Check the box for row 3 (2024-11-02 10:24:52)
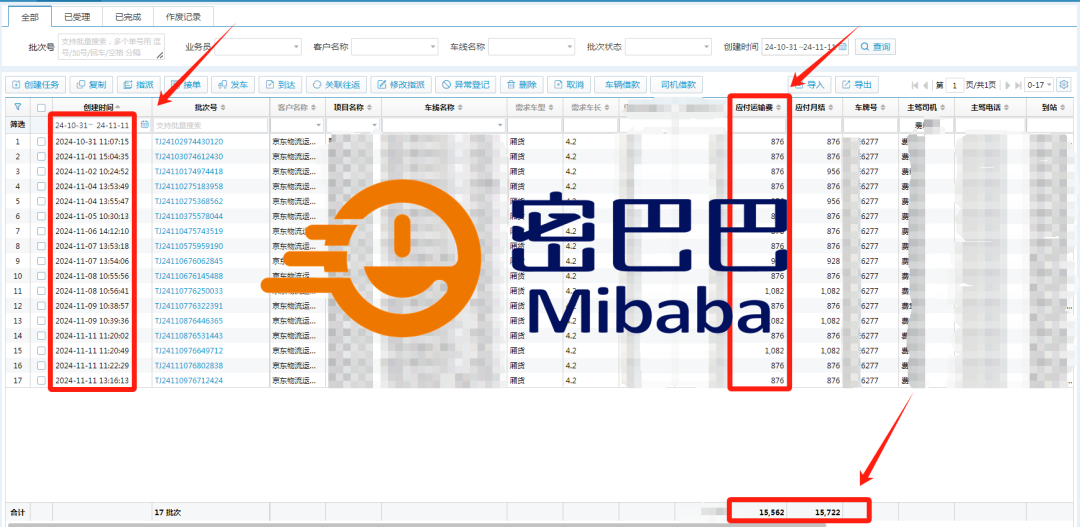 [x=41, y=171]
